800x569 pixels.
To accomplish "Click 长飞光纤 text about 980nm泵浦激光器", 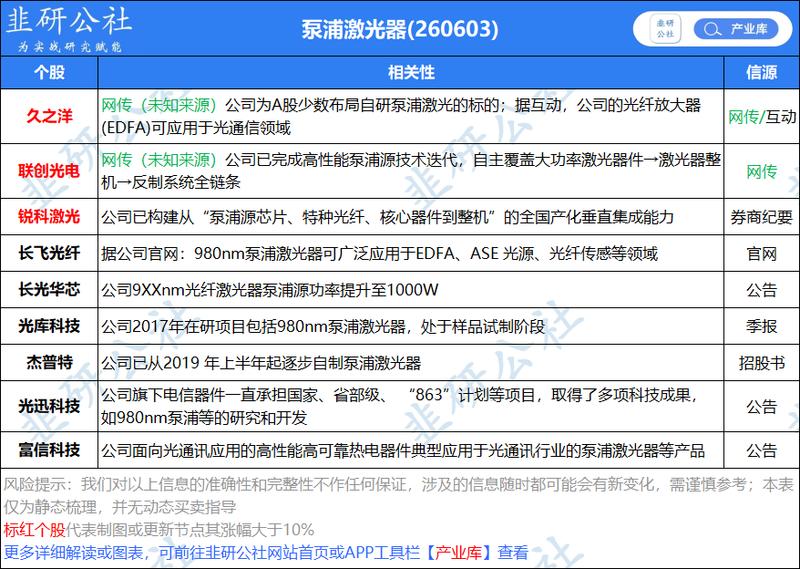I will pos(379,253).
